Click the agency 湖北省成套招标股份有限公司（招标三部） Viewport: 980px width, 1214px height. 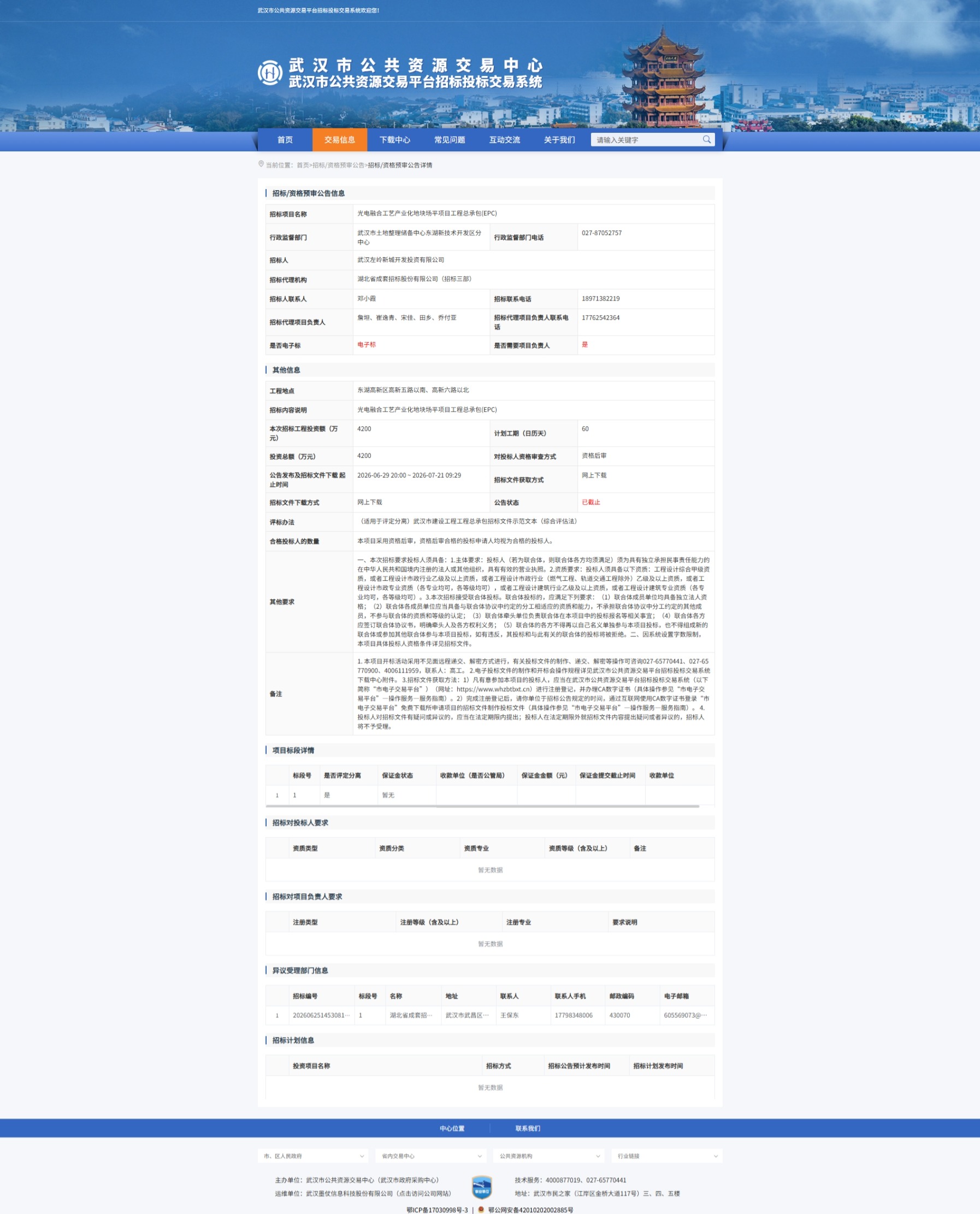tap(415, 279)
